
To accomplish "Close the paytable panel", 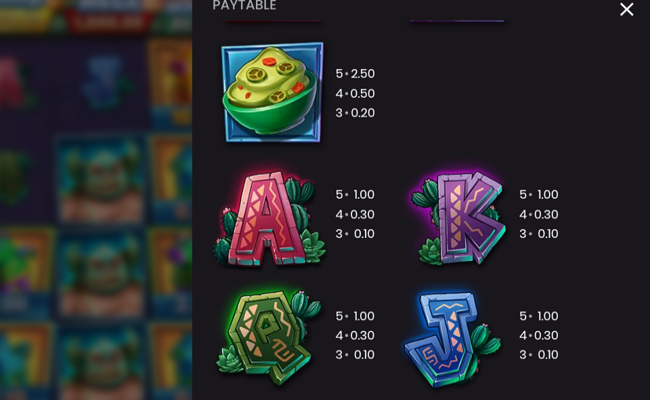I will click(626, 9).
